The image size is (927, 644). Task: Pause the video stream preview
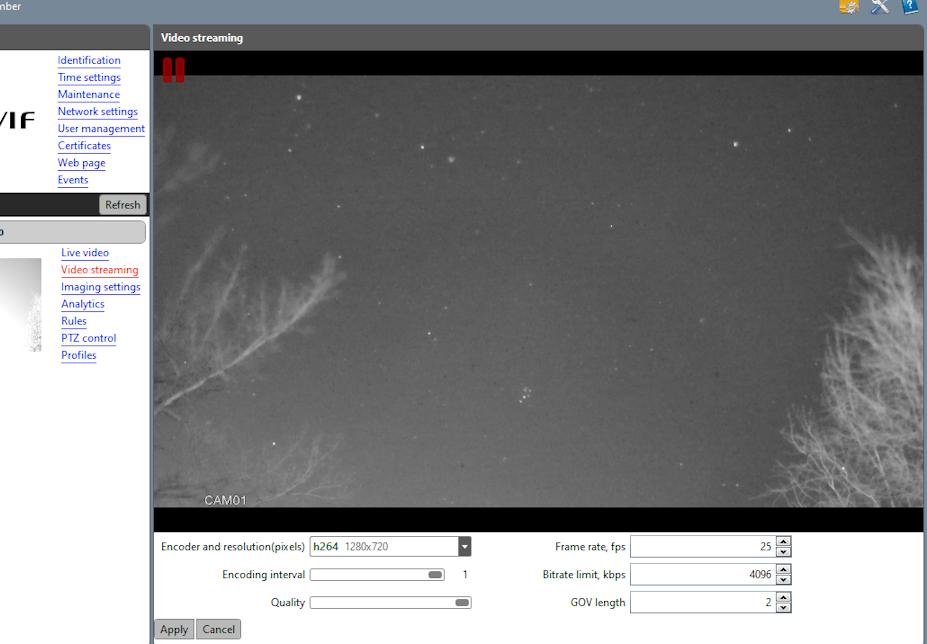tap(174, 70)
